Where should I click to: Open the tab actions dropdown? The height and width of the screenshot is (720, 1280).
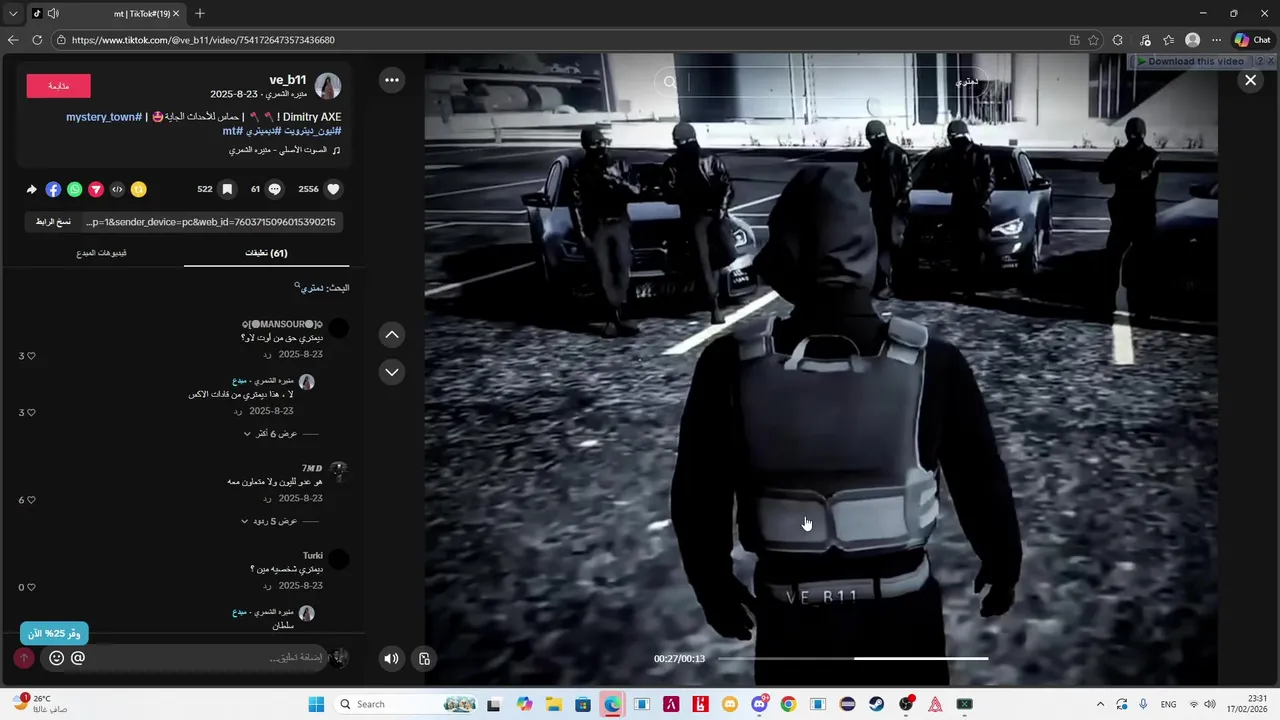click(13, 13)
